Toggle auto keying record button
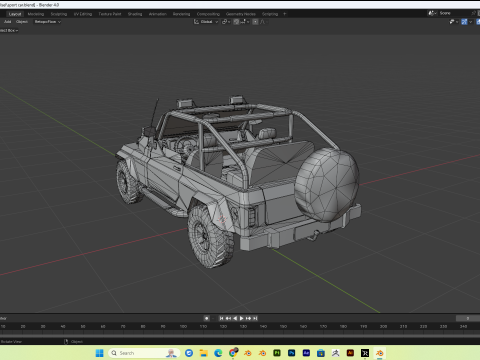Screen dimensions: 480x360 (x=206, y=318)
